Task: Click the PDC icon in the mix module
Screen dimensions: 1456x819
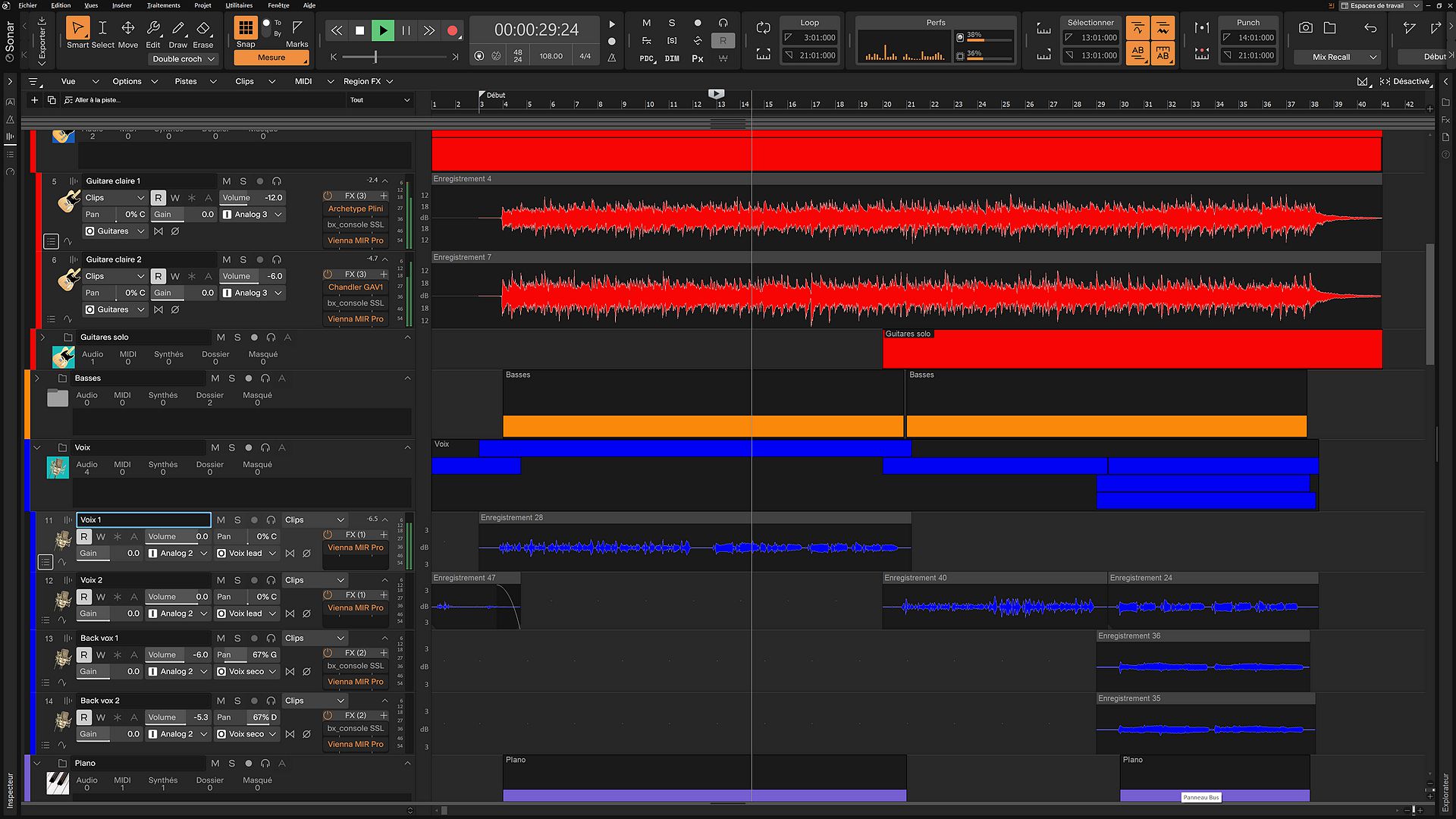Action: pos(646,59)
